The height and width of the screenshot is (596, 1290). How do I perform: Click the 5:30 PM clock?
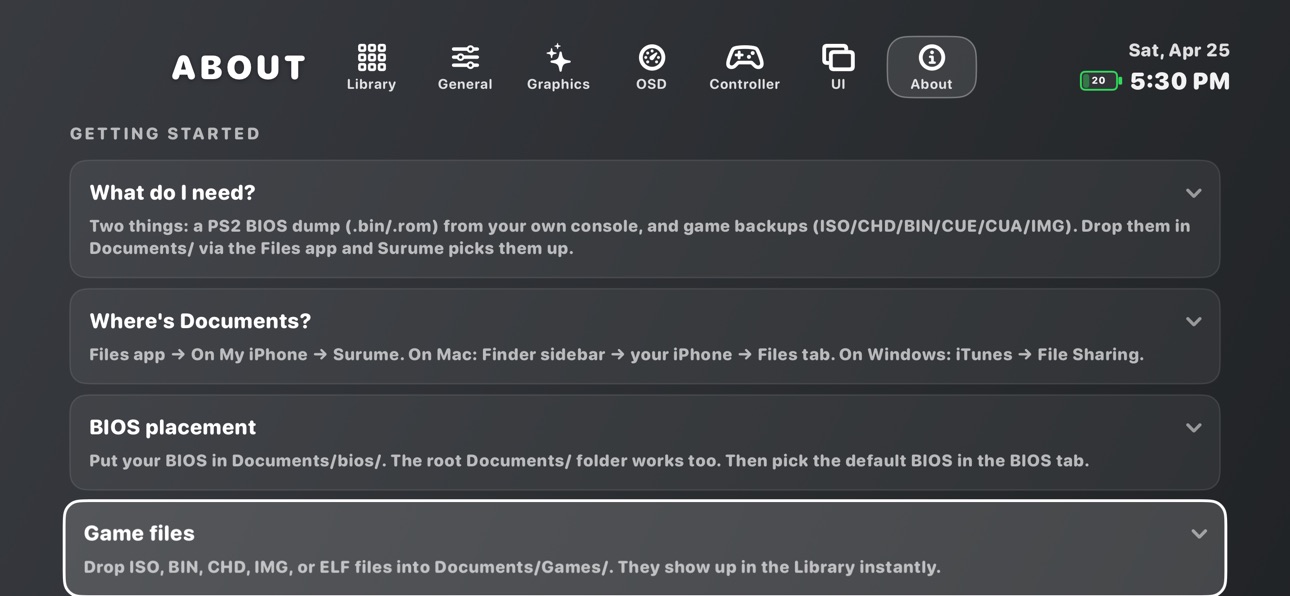click(x=1180, y=81)
